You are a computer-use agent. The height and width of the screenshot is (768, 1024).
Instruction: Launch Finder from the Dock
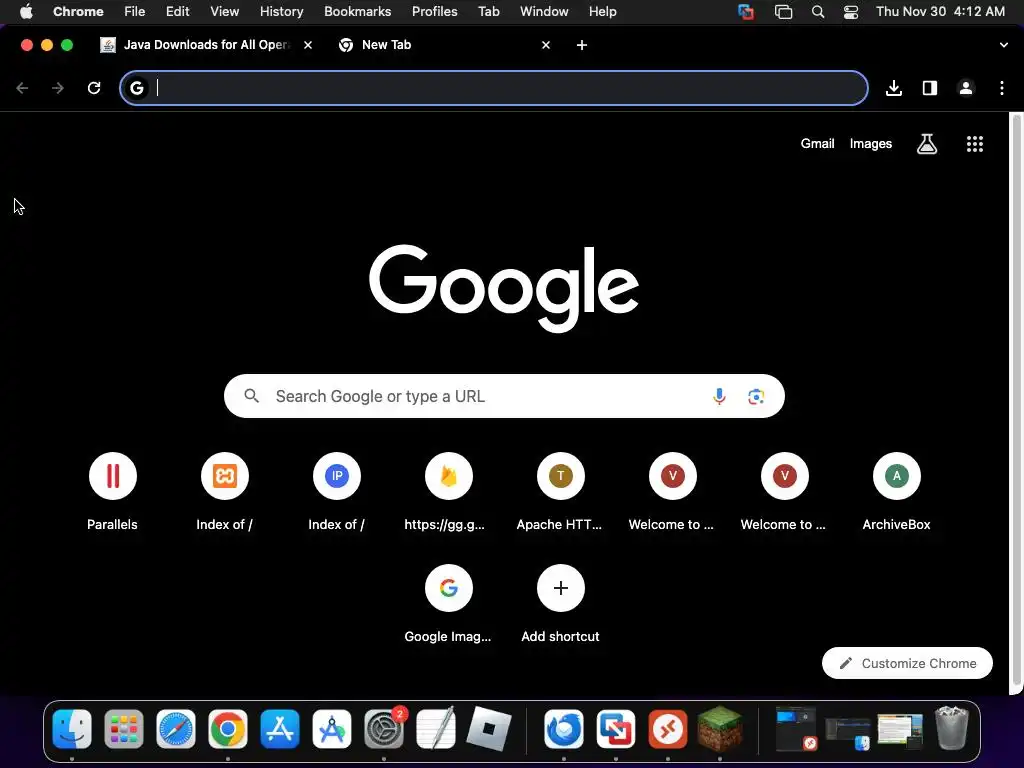tap(72, 729)
